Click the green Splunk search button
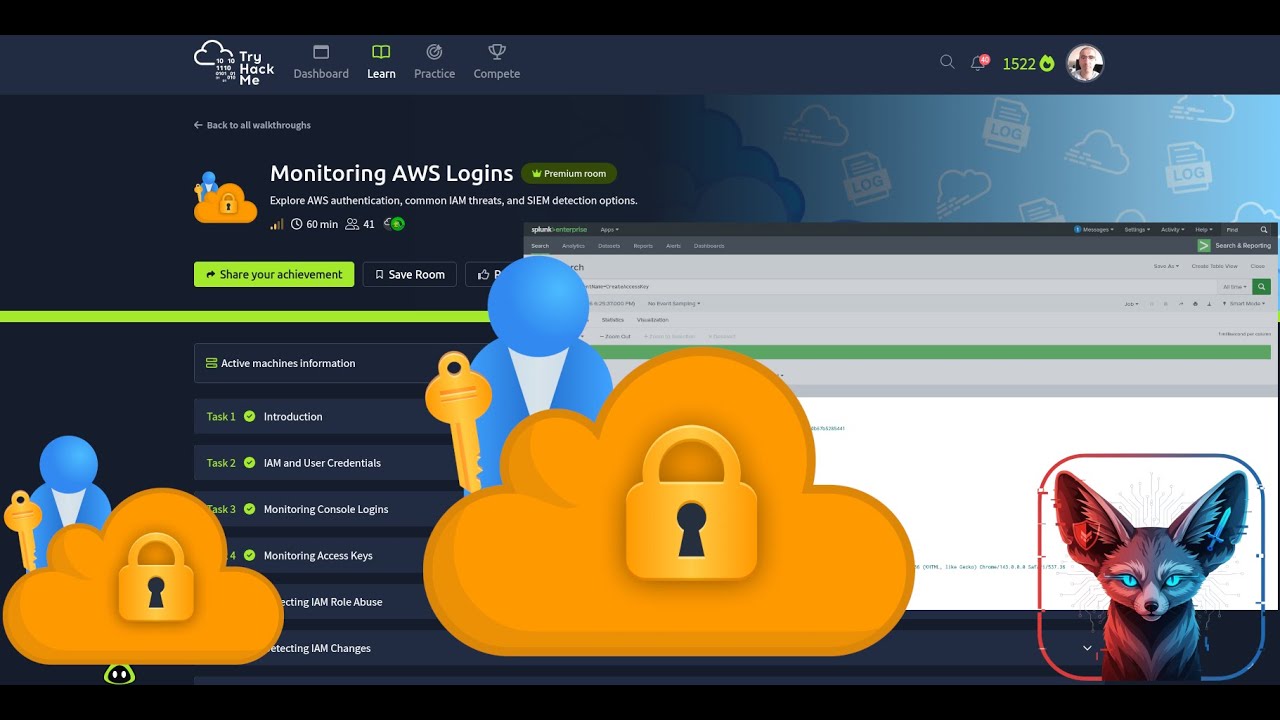1280x720 pixels. [1262, 286]
